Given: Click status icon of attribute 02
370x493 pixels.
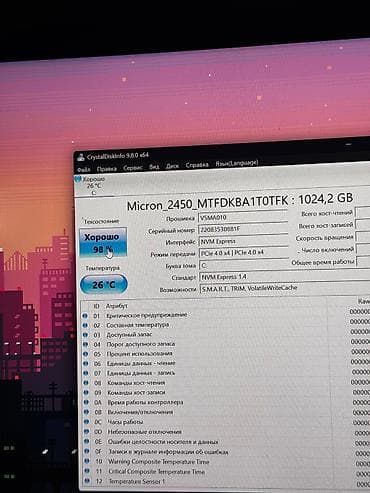Looking at the screenshot, I should click(85, 325).
